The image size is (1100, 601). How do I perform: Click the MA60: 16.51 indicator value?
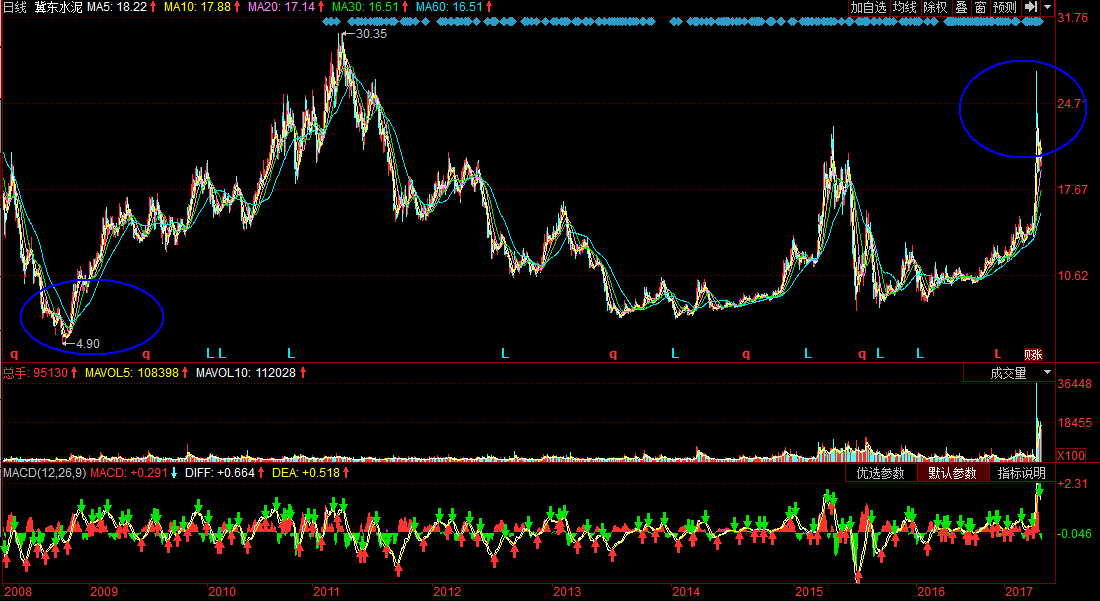tap(449, 8)
